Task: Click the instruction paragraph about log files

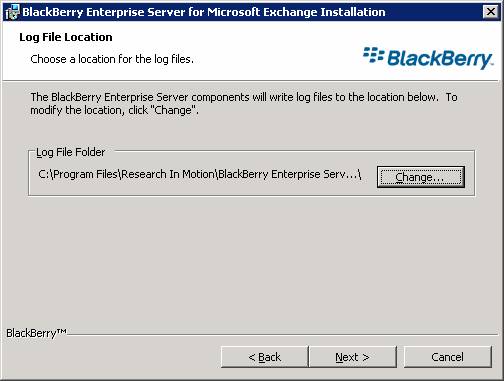Action: (244, 103)
